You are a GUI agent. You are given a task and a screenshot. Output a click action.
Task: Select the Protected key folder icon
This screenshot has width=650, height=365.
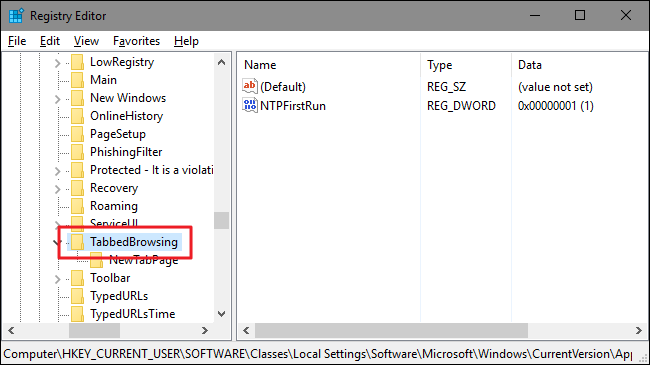(x=77, y=170)
